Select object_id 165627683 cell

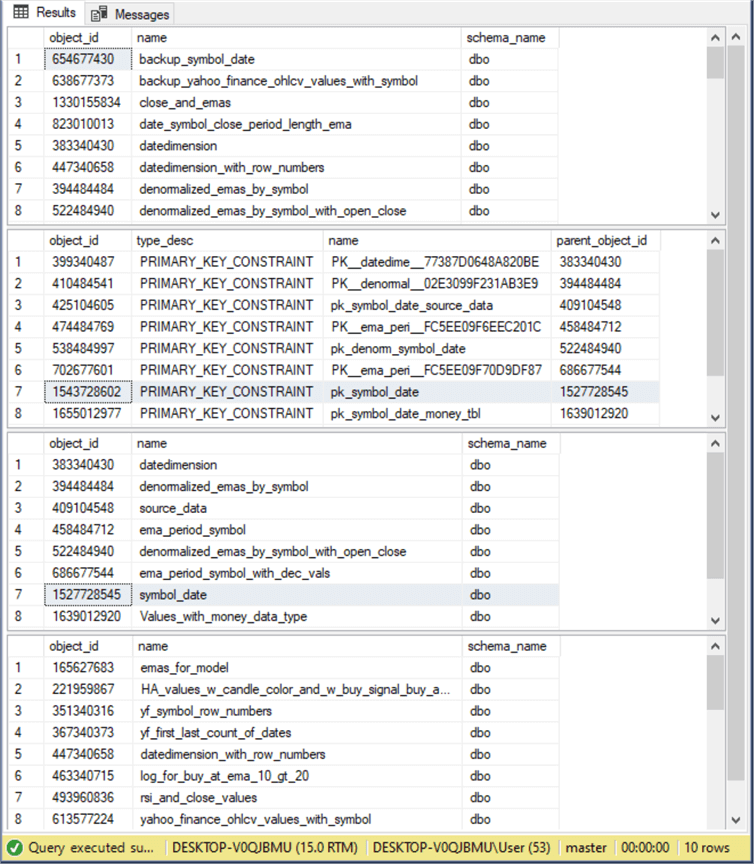pyautogui.click(x=88, y=667)
